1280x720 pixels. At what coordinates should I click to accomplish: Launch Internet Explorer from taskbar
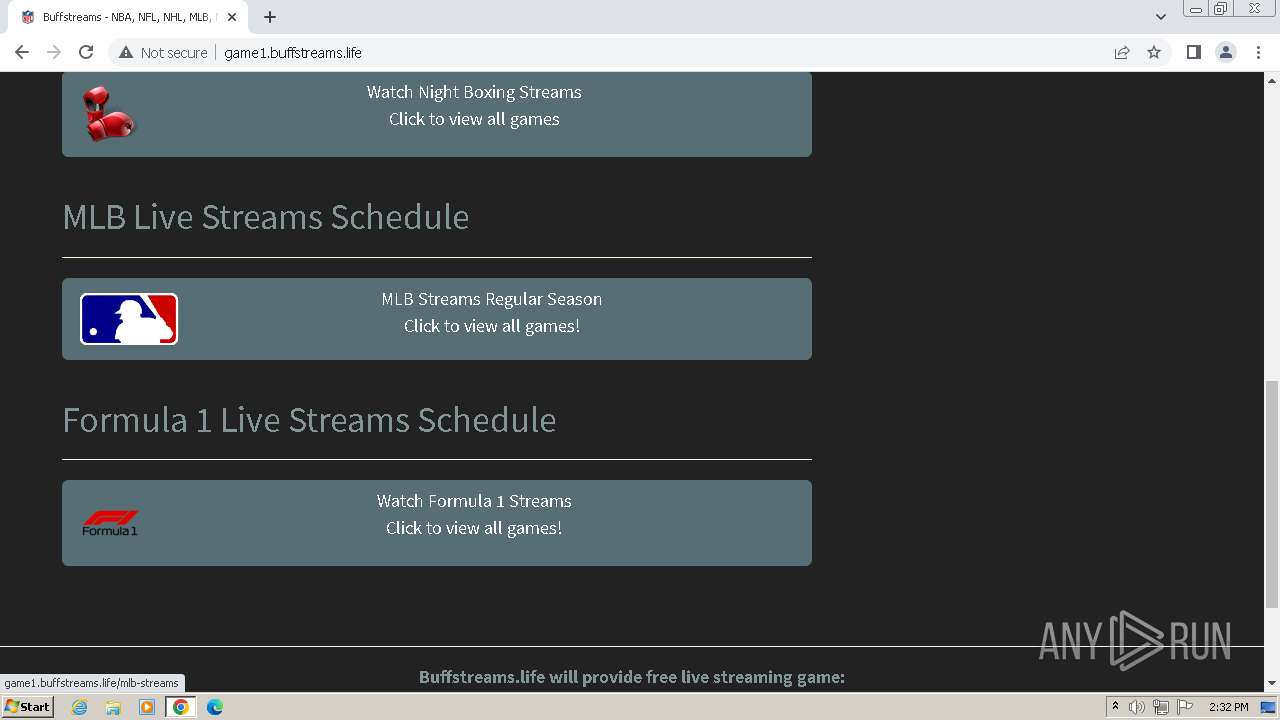click(x=79, y=707)
